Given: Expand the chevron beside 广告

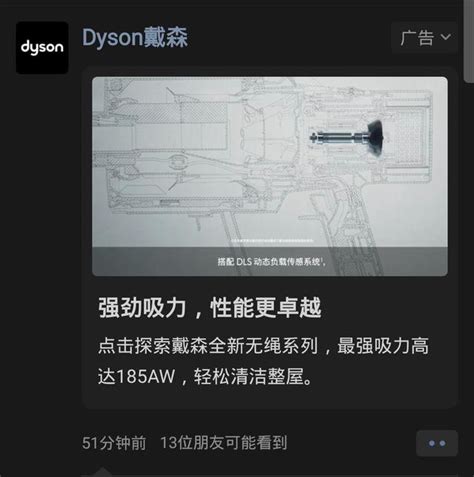Looking at the screenshot, I should [446, 36].
